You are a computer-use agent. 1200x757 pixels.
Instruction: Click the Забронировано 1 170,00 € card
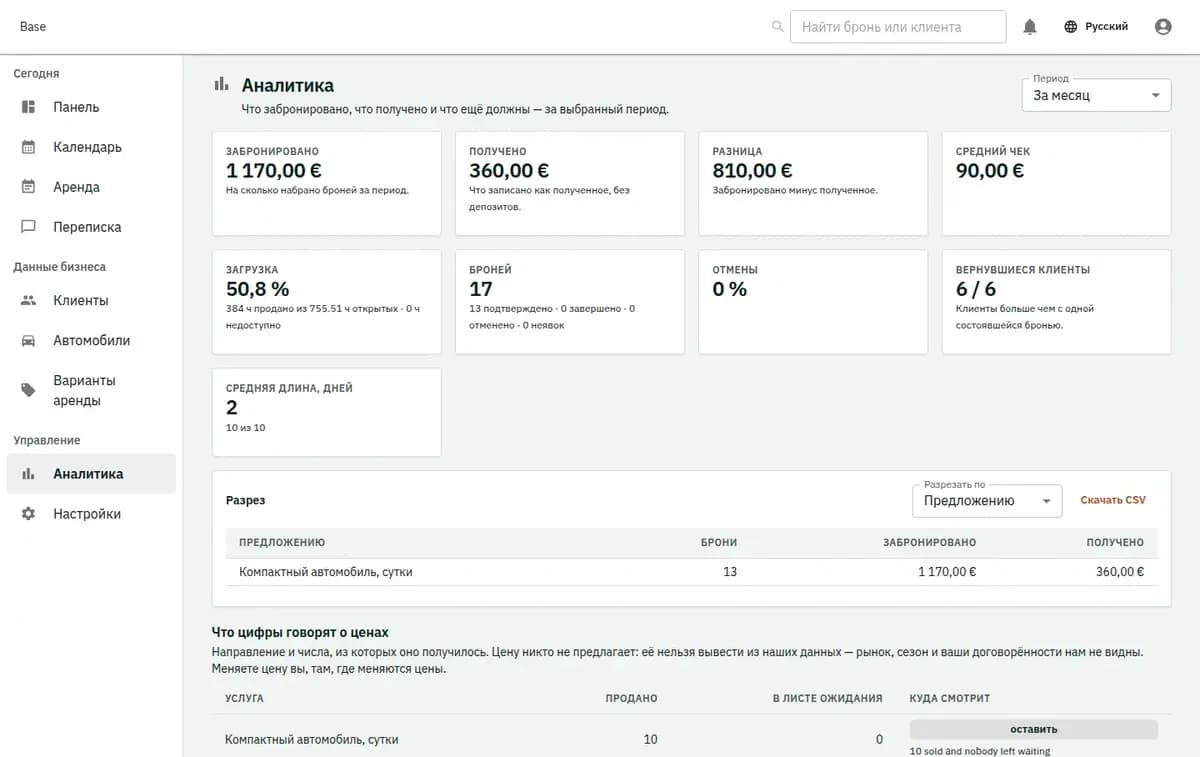(327, 184)
